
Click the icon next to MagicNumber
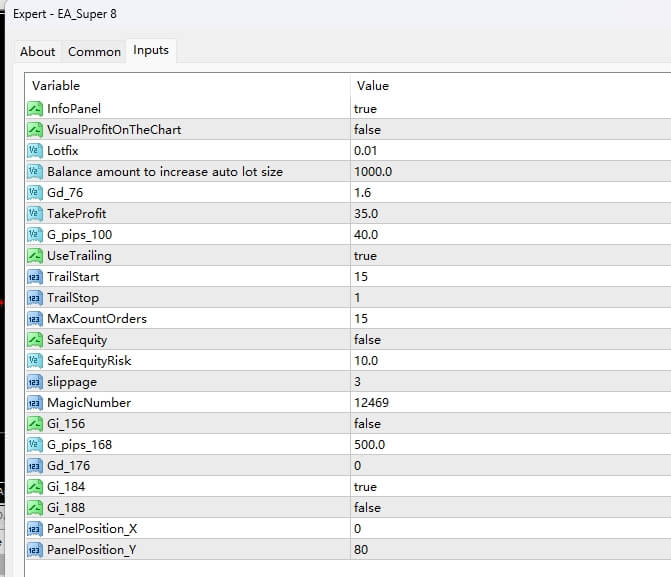[35, 402]
